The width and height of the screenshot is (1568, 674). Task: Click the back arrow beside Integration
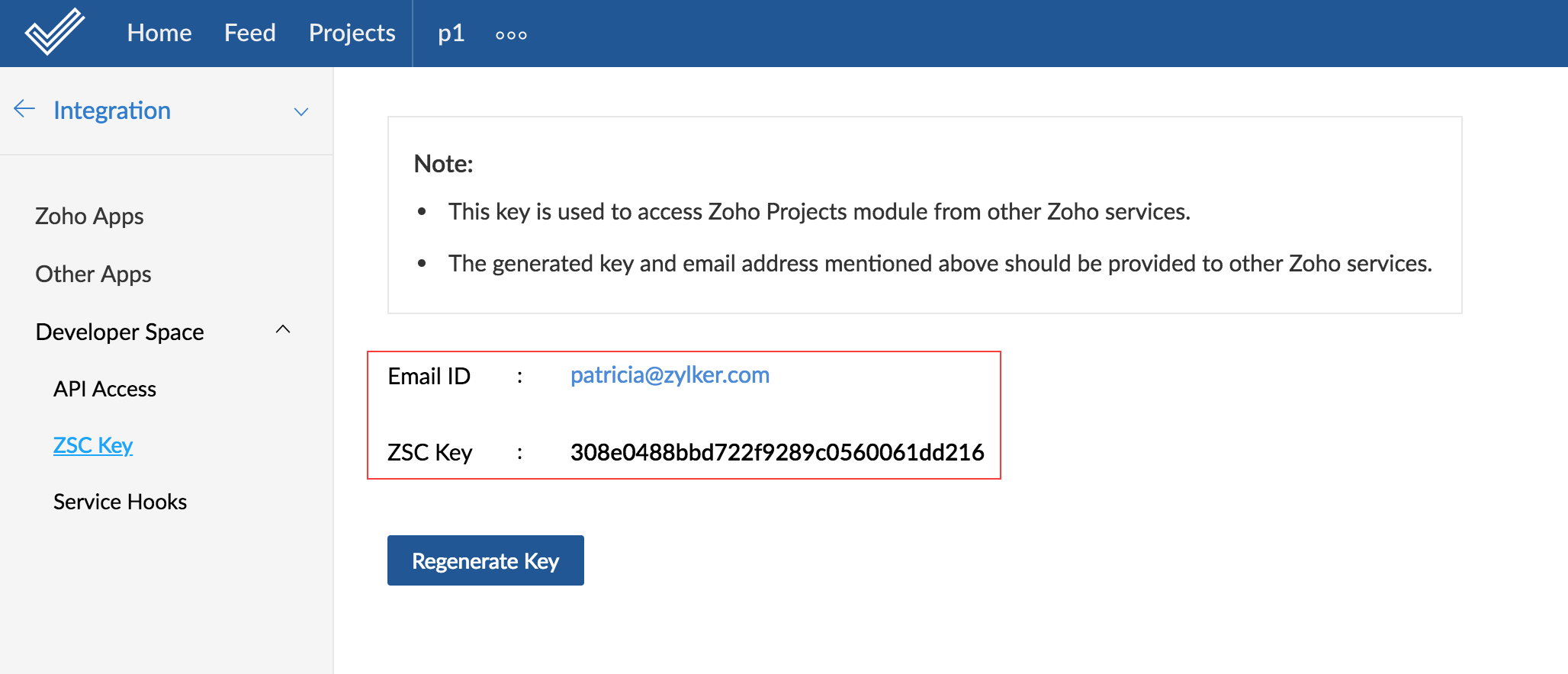coord(24,109)
